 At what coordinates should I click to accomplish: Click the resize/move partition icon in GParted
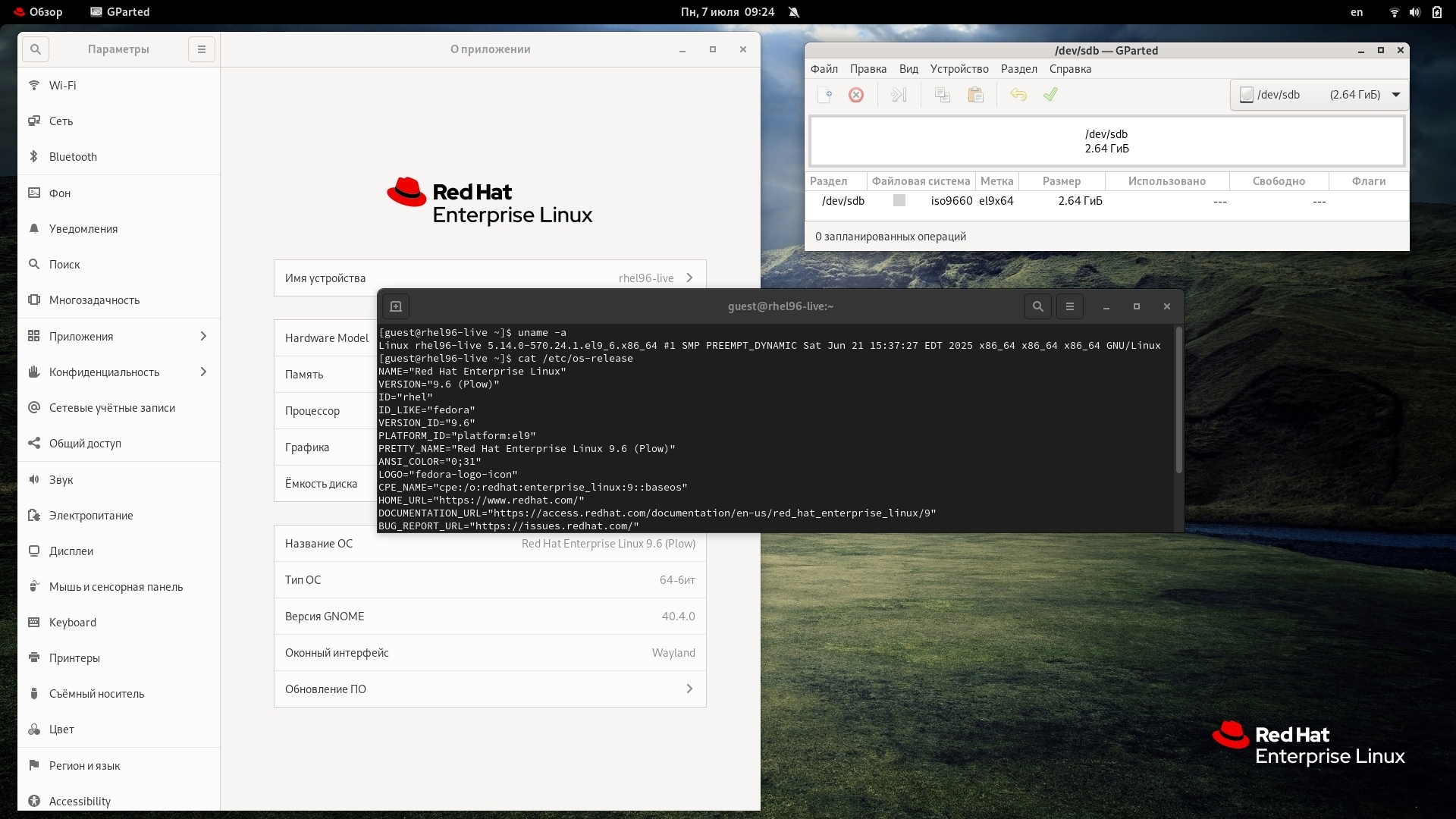[899, 95]
